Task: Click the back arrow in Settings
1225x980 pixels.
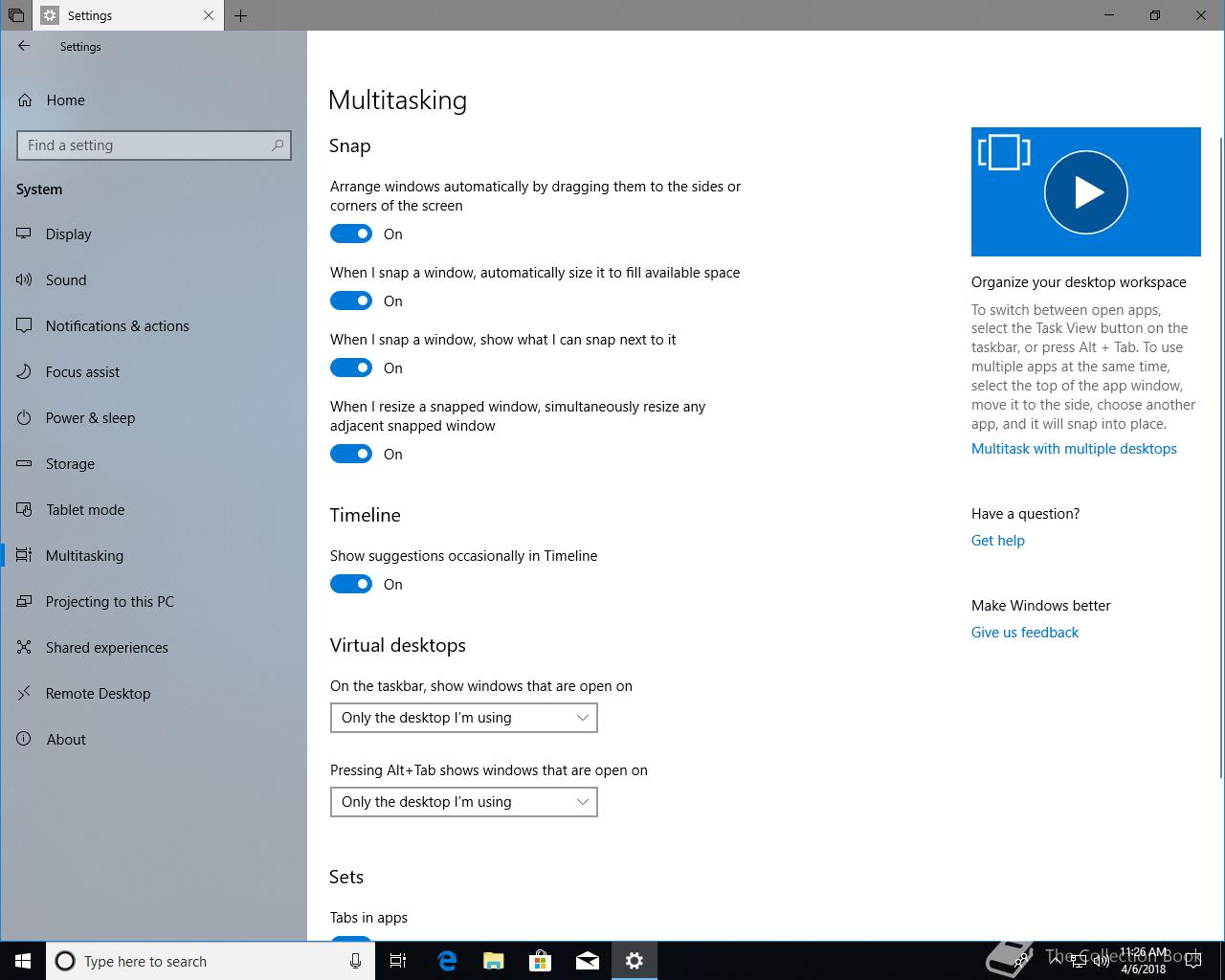Action: (24, 46)
